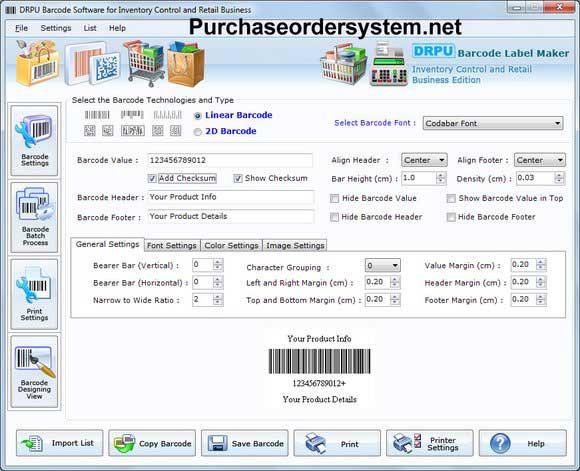Click the Print button
This screenshot has height=471, width=580.
click(x=337, y=443)
